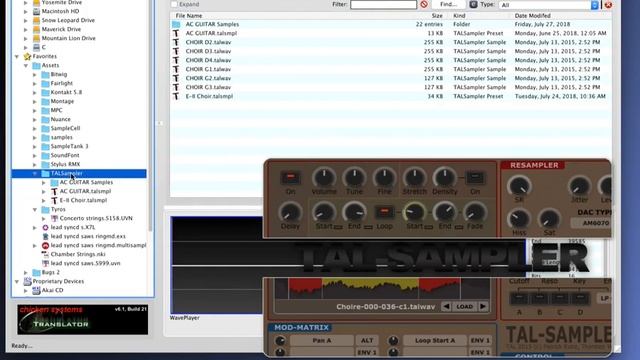Click the icon beside lead syncd s.X7L
The height and width of the screenshot is (360, 640).
(x=45, y=227)
